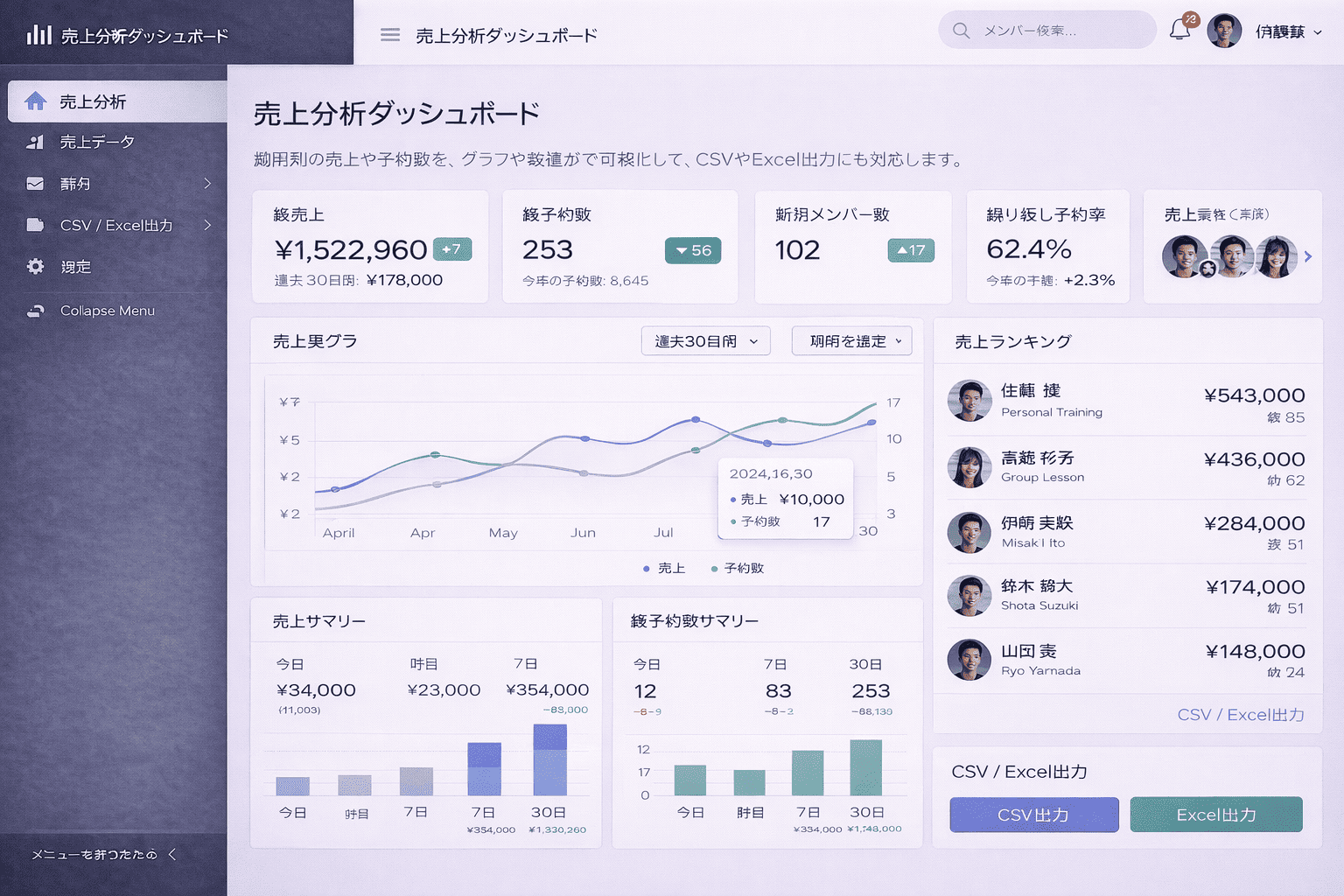This screenshot has width=1344, height=896.
Task: Click the search magnifier icon
Action: [x=961, y=31]
